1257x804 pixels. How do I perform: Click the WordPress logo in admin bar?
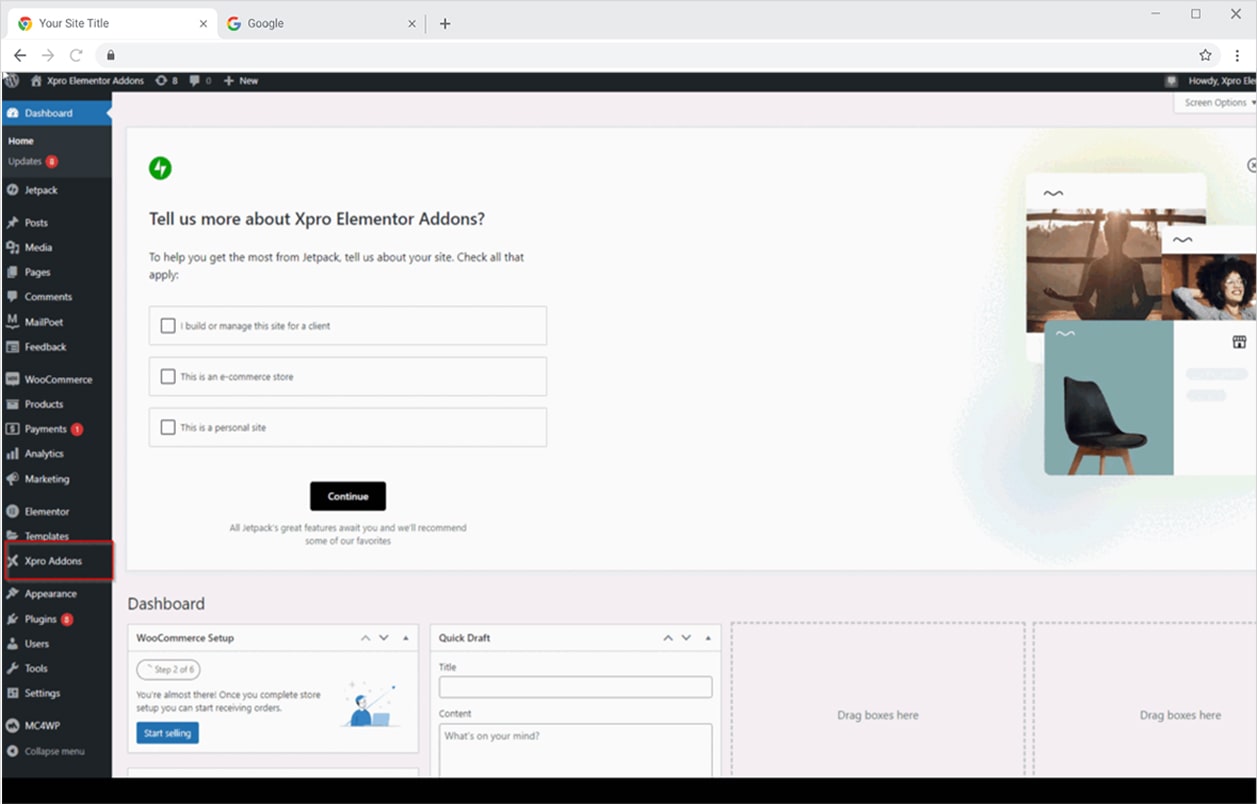point(11,80)
